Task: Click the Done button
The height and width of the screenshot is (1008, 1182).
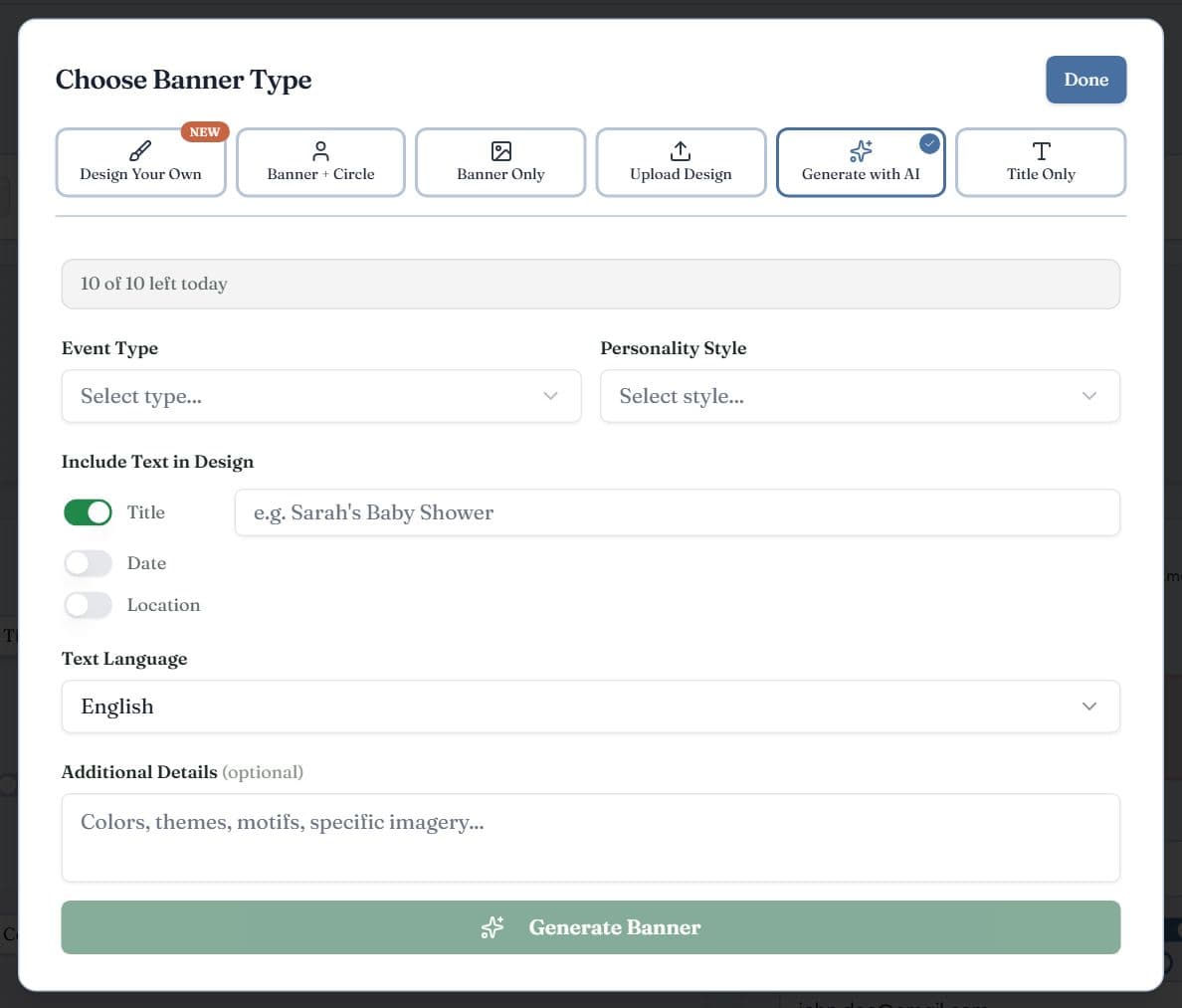Action: point(1086,80)
